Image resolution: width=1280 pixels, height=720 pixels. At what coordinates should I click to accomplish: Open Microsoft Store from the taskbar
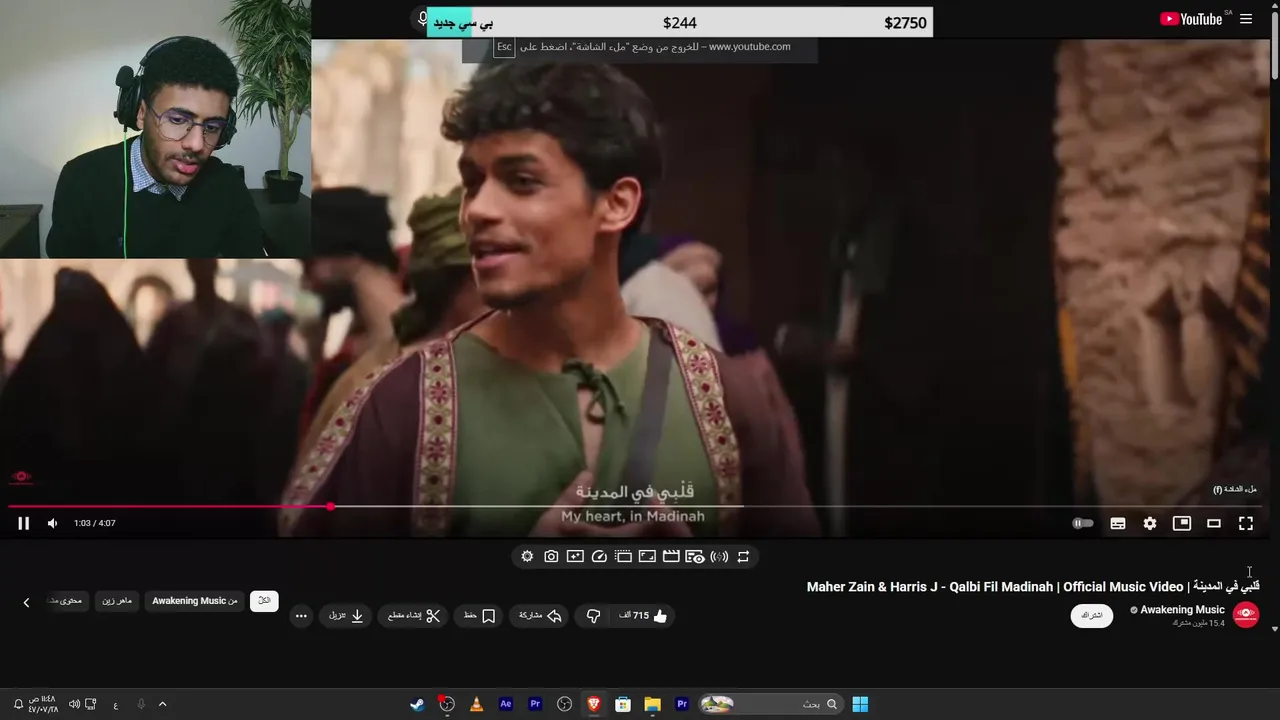[x=623, y=704]
